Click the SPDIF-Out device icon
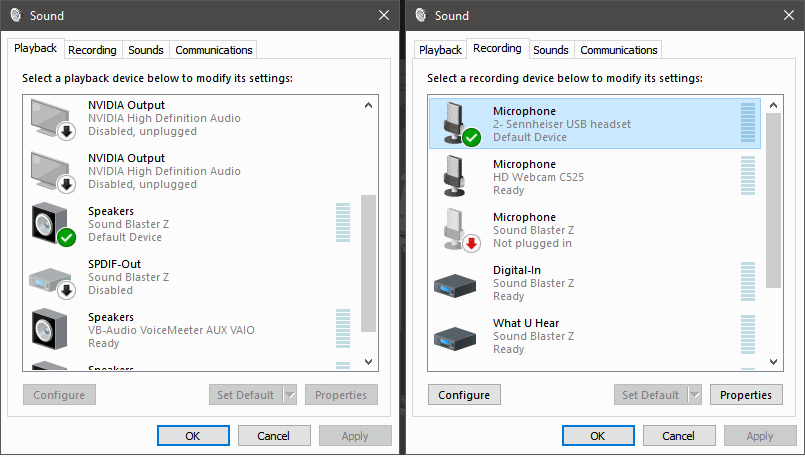Screen dimensions: 805x457 (52, 277)
